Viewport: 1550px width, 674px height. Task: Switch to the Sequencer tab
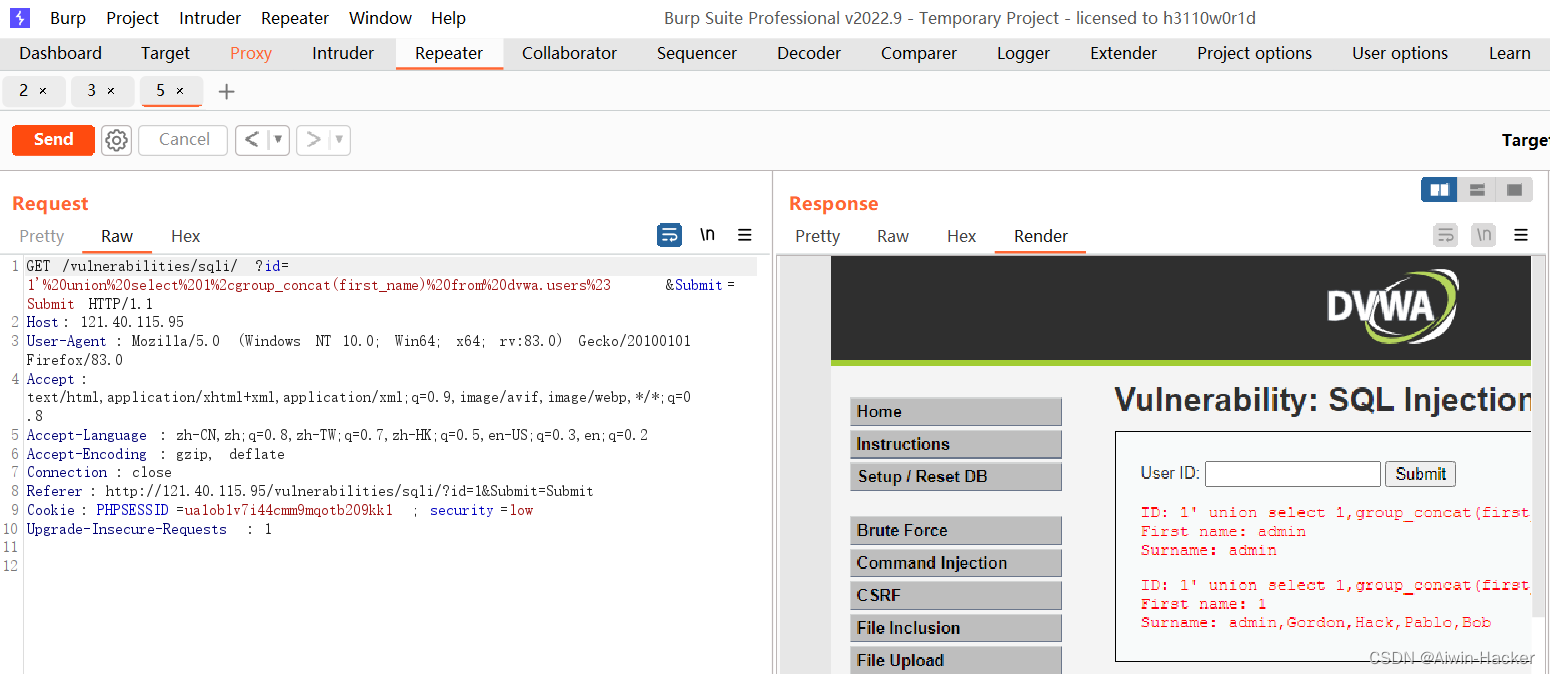click(697, 54)
